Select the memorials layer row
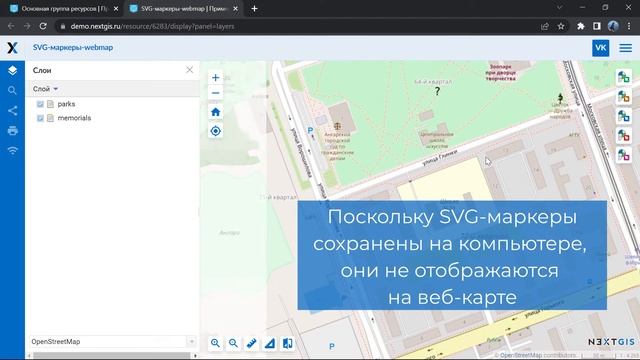Viewport: 640px width, 360px height. pos(112,118)
